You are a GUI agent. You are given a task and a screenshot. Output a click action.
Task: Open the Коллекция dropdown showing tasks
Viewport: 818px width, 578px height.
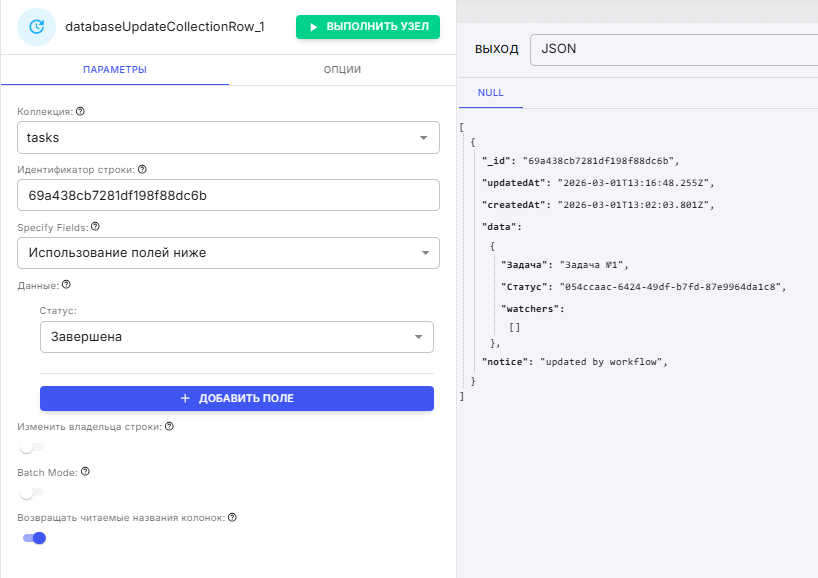tap(228, 137)
